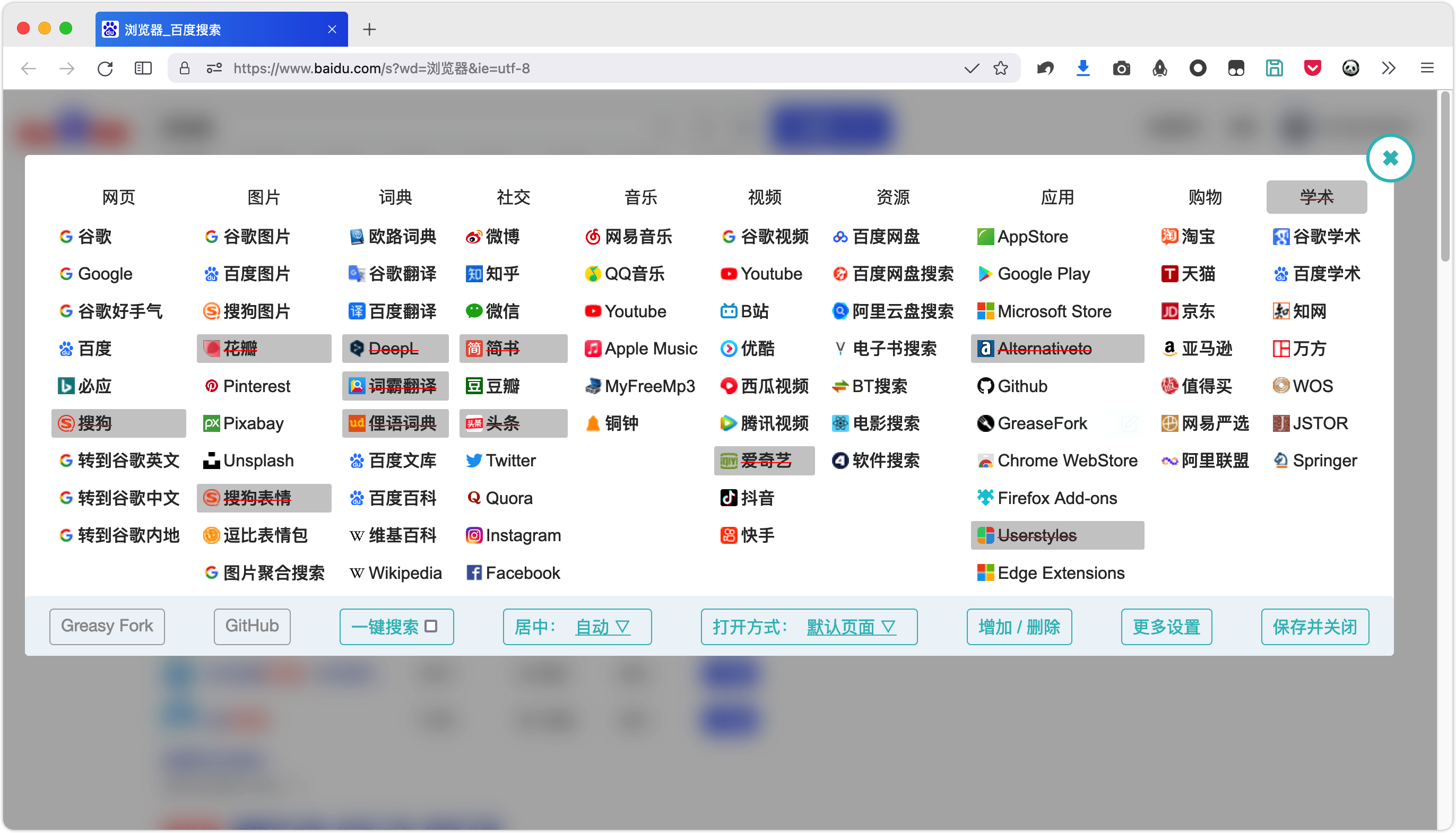The height and width of the screenshot is (833, 1456).
Task: Enable the 一键搜索 checkbox
Action: (x=431, y=627)
